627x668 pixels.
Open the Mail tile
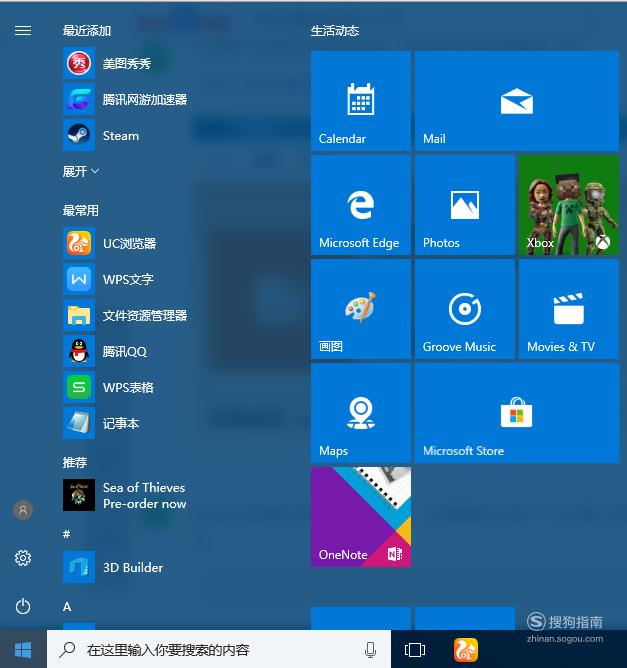point(517,101)
